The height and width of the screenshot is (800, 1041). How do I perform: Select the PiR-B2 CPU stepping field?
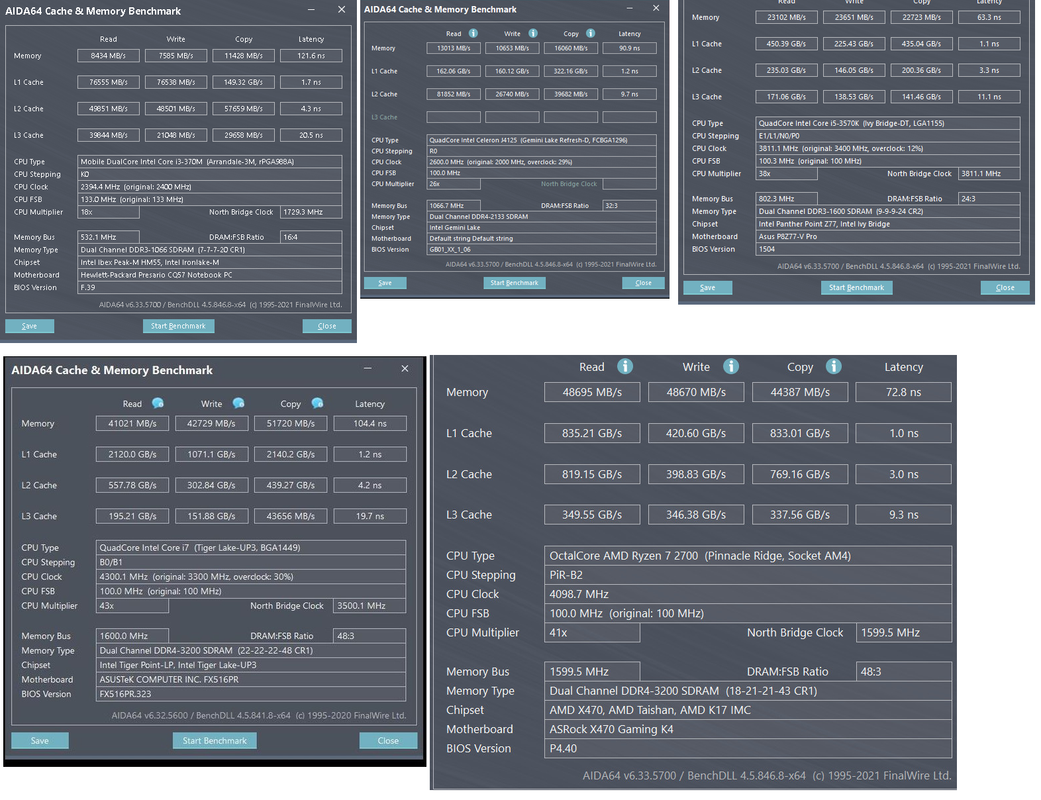(748, 575)
